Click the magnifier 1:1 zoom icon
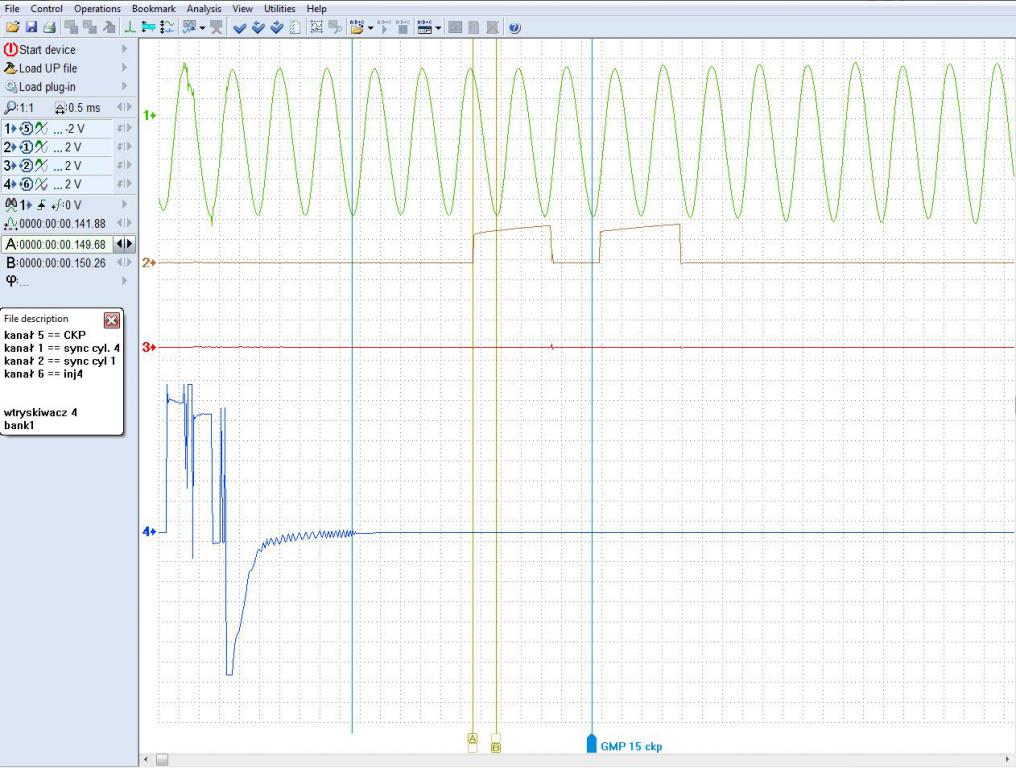This screenshot has height=768, width=1016. [x=11, y=108]
